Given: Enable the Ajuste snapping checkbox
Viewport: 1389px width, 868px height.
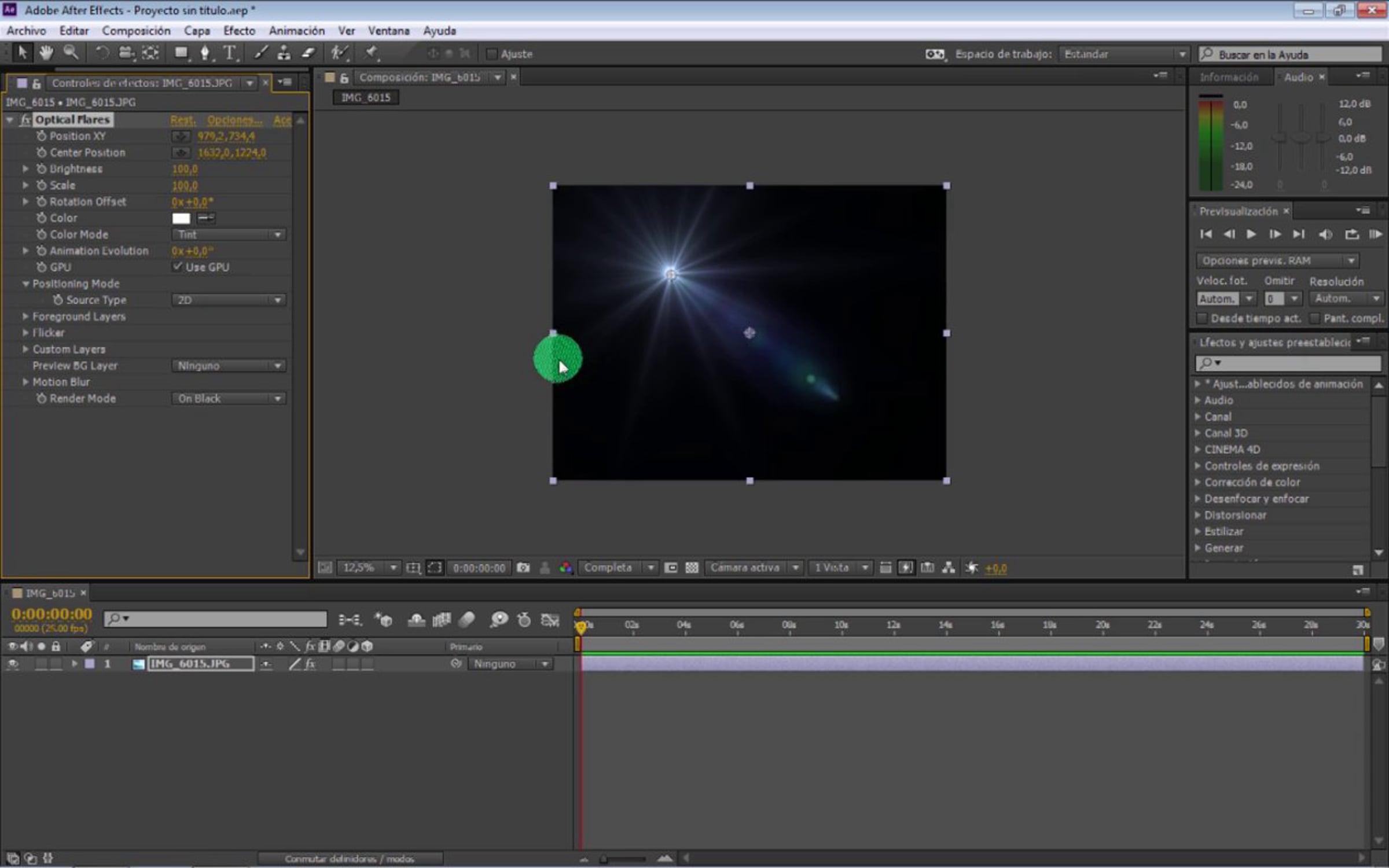Looking at the screenshot, I should tap(492, 54).
